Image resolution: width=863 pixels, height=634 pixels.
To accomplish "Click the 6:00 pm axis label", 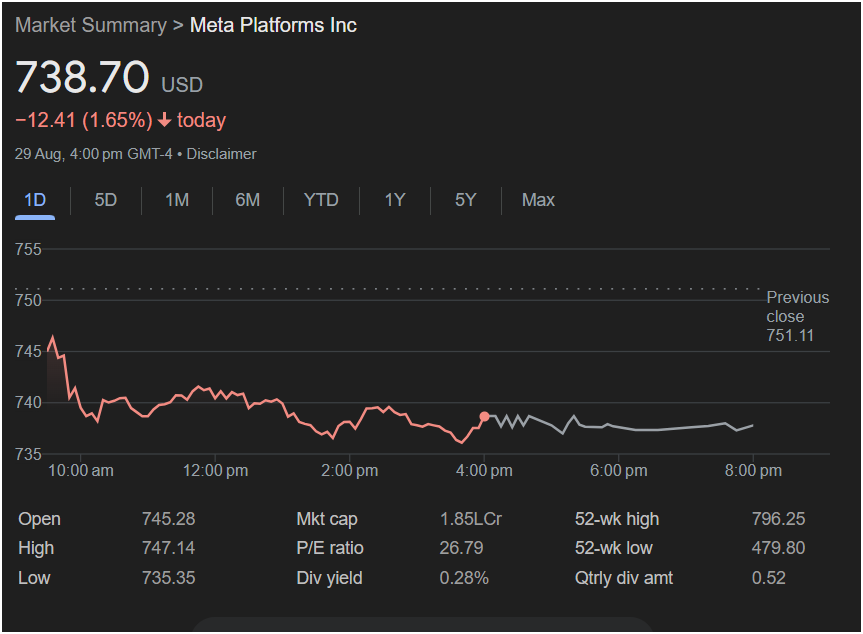I will click(619, 471).
